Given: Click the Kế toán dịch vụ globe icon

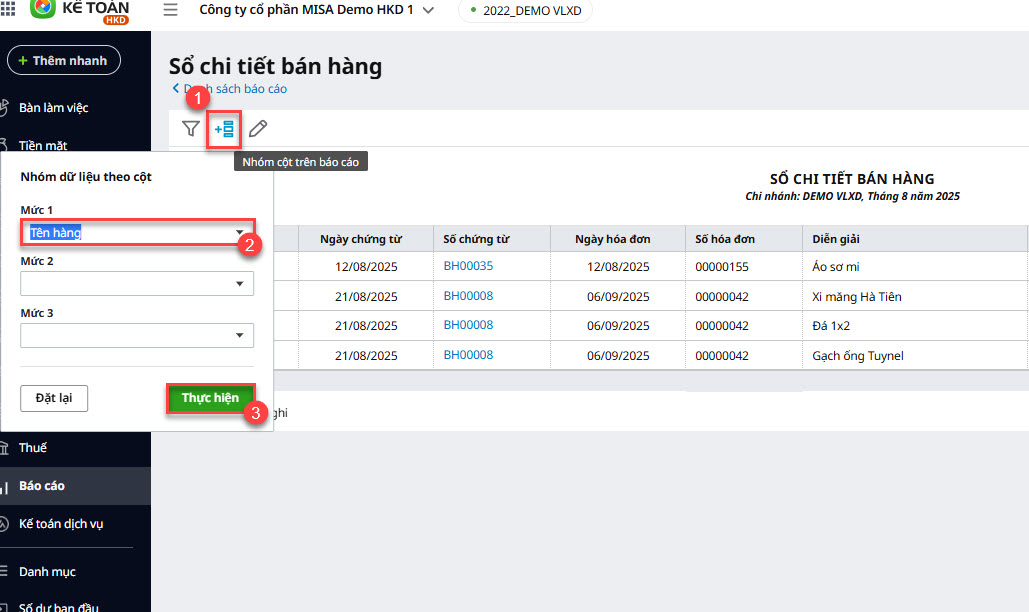Looking at the screenshot, I should 5,524.
